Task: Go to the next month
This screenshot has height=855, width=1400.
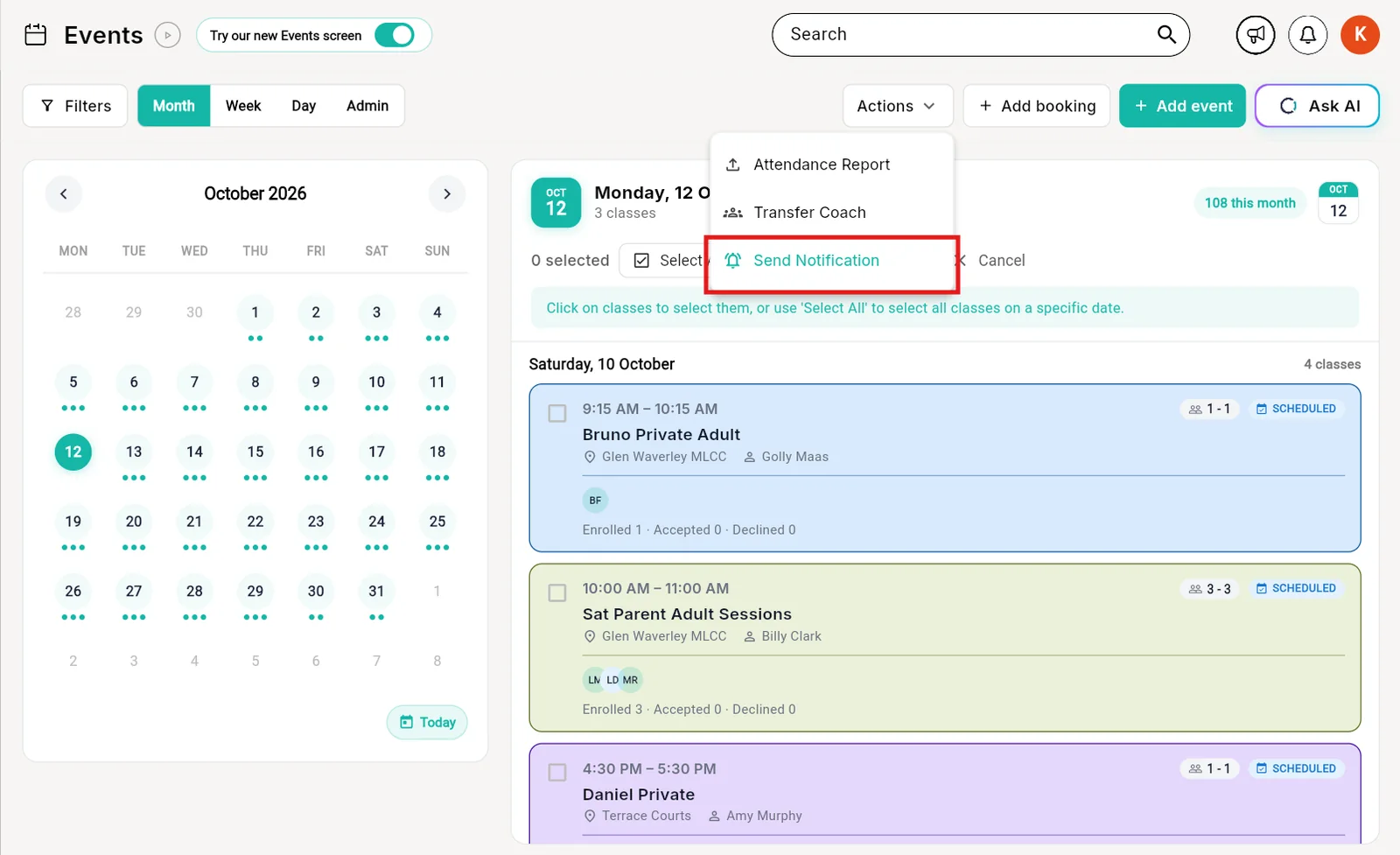Action: pos(447,193)
